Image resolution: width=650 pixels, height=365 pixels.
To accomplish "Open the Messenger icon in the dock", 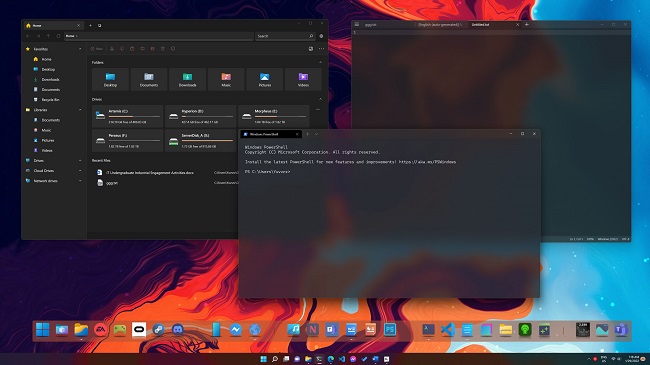I will pos(235,330).
